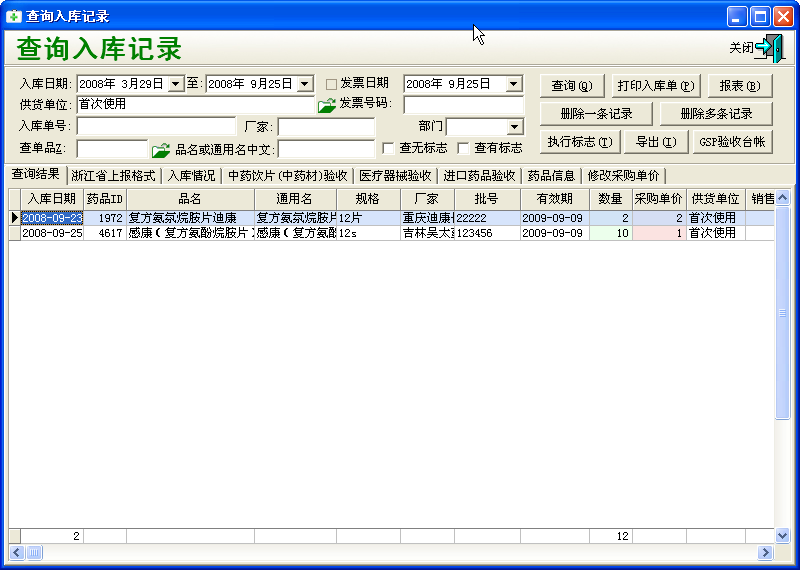Click the vertical scrollbar up arrow
This screenshot has width=800, height=570.
coord(782,197)
